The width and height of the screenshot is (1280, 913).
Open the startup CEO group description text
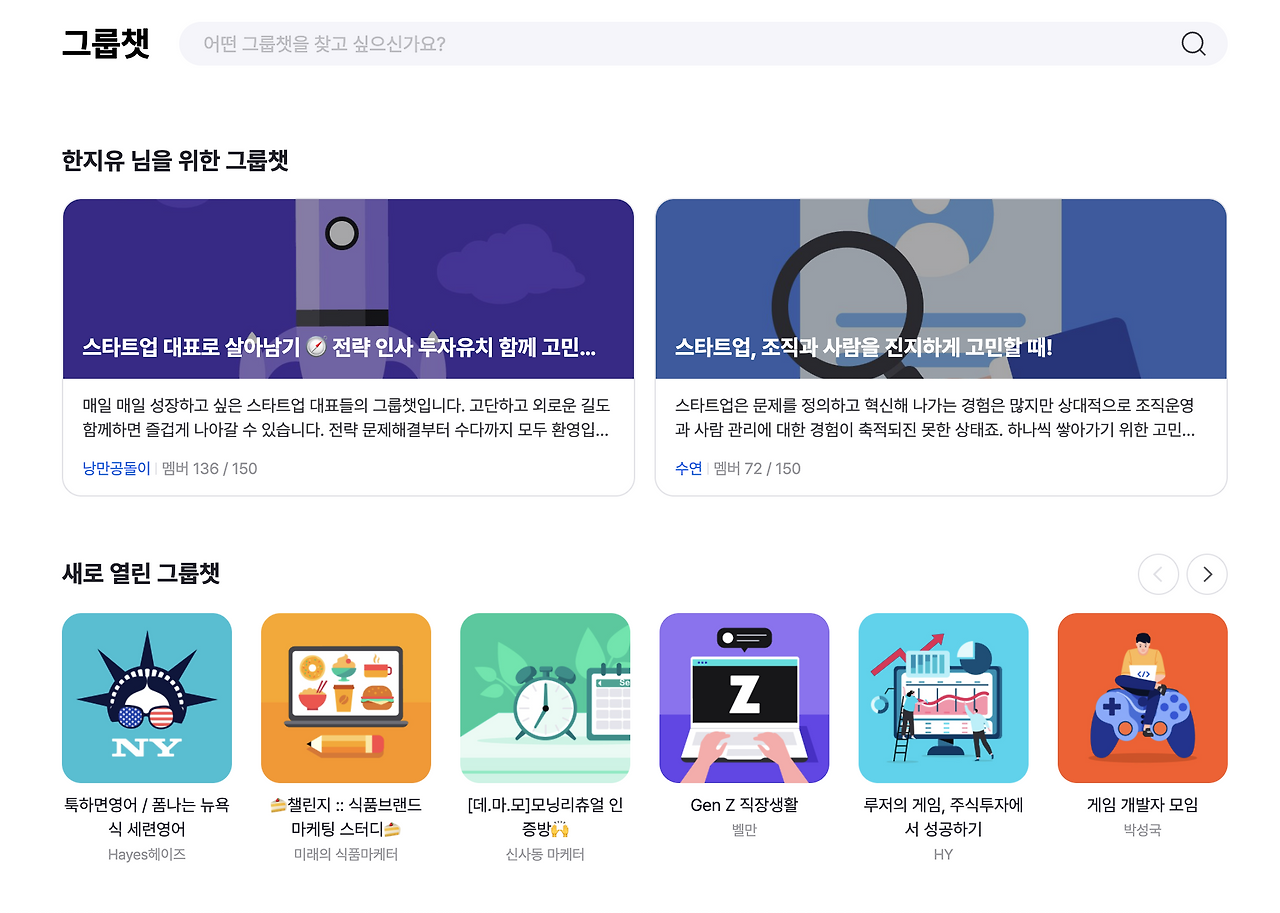[346, 418]
